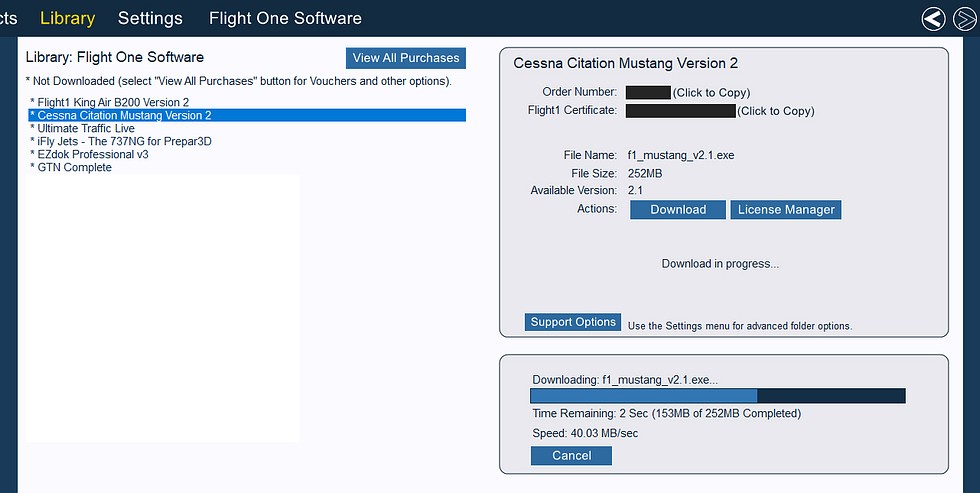Click the Available Version 2.1 value
The image size is (980, 493).
pos(635,191)
